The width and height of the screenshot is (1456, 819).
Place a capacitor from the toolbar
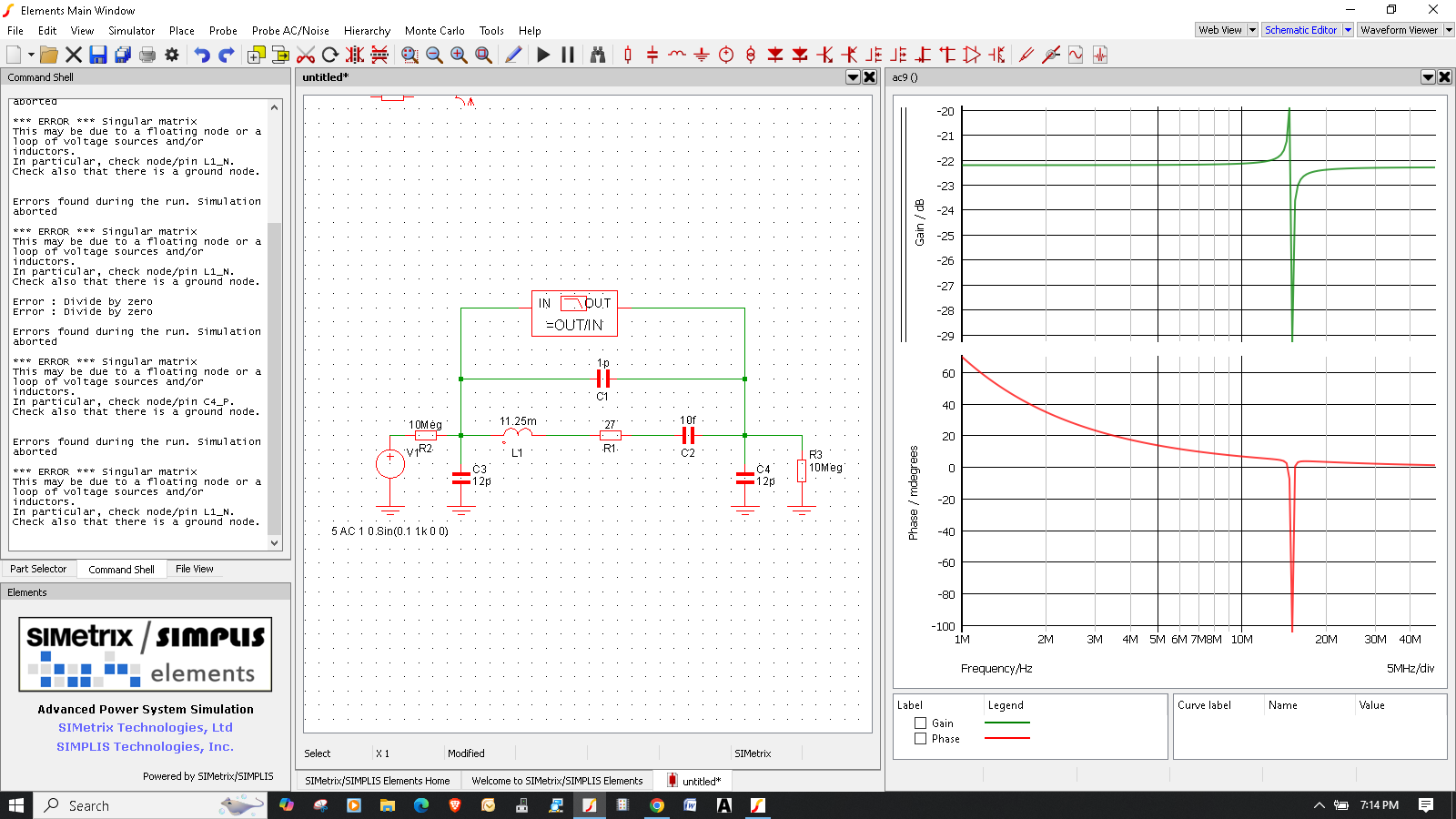(652, 55)
